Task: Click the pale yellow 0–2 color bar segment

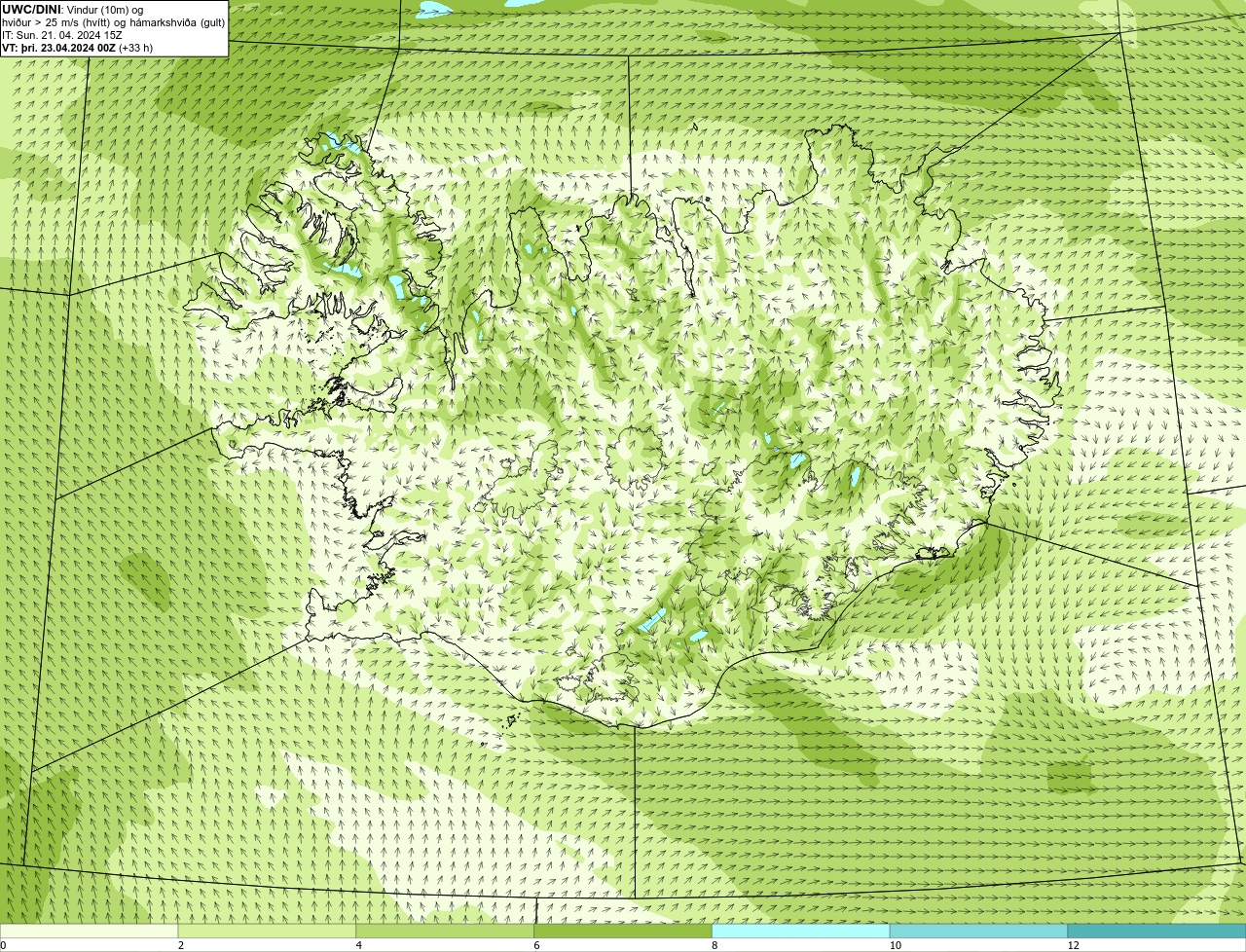Action: pos(89,931)
